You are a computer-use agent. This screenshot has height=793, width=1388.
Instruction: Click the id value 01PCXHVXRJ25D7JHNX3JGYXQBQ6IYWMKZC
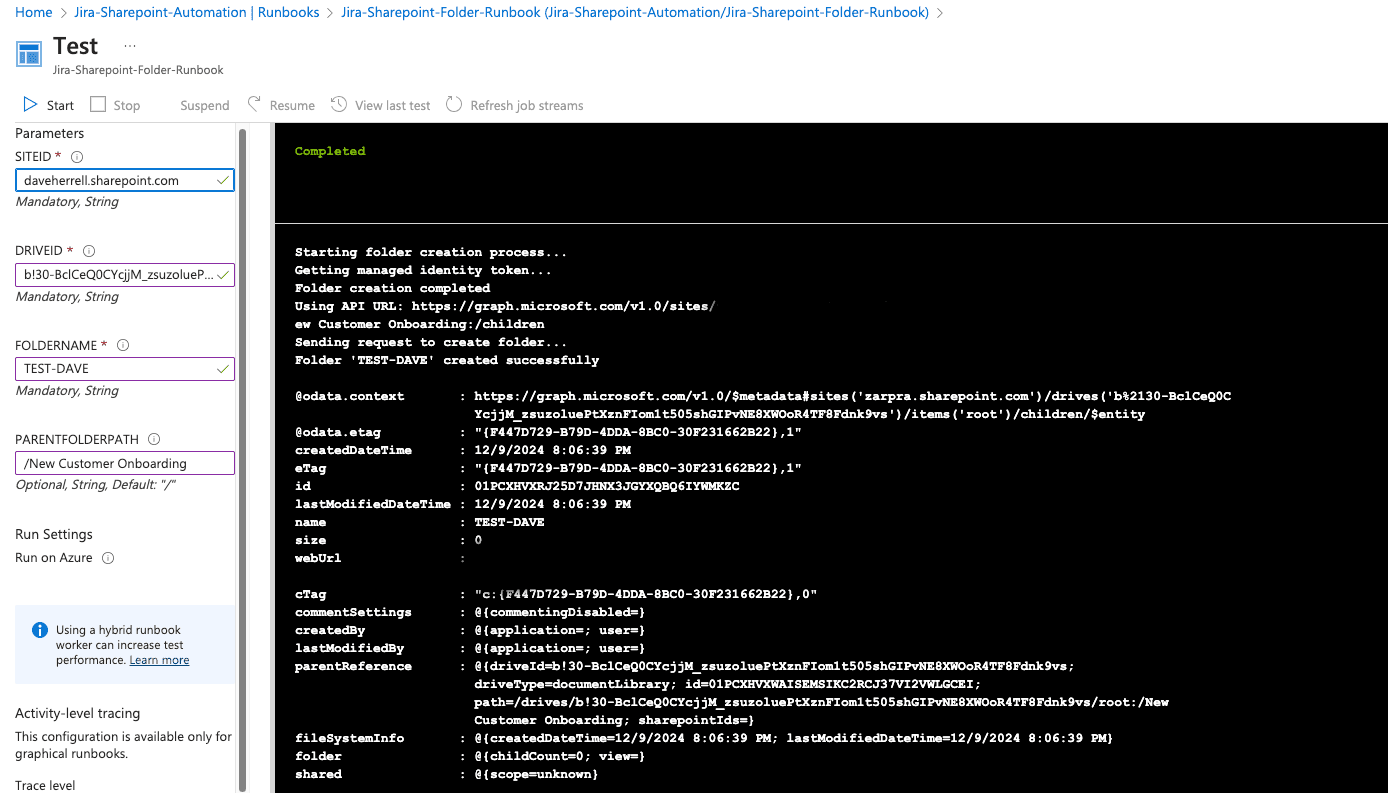(607, 486)
